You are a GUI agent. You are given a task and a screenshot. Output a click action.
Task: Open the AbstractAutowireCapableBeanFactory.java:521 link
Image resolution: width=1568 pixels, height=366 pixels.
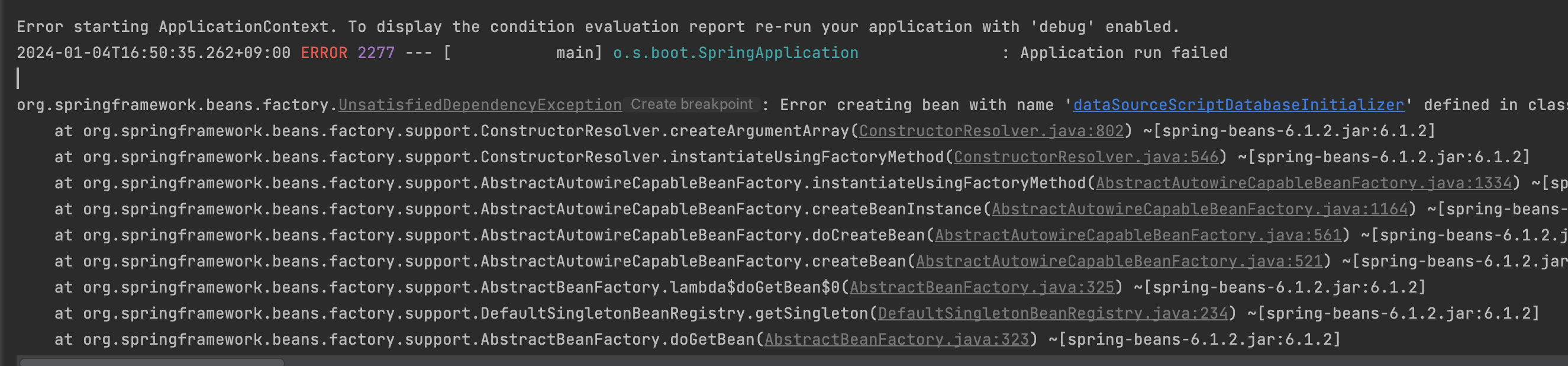(1119, 261)
